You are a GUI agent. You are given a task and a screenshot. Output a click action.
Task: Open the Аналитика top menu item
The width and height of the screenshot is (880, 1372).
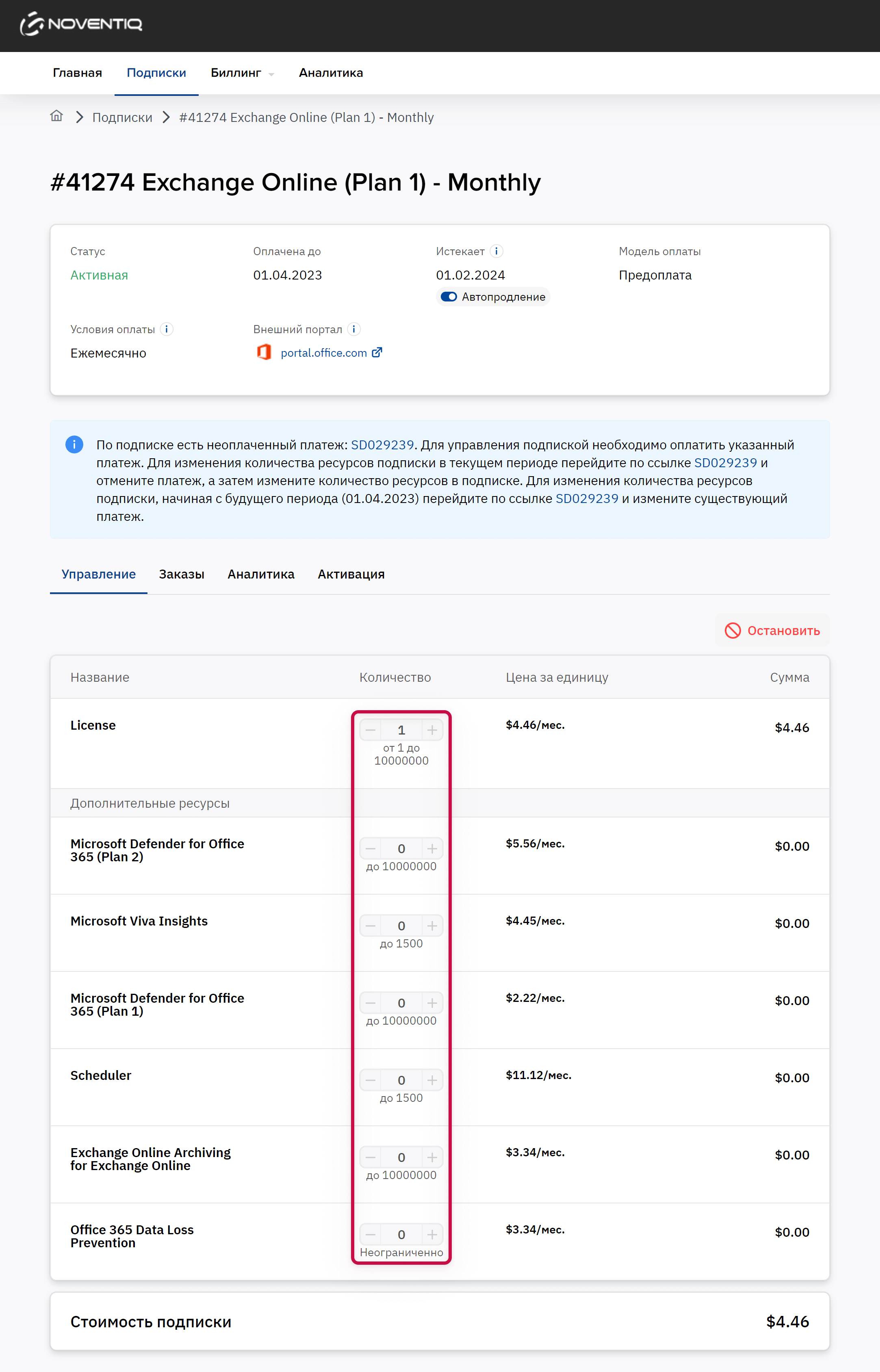[330, 73]
